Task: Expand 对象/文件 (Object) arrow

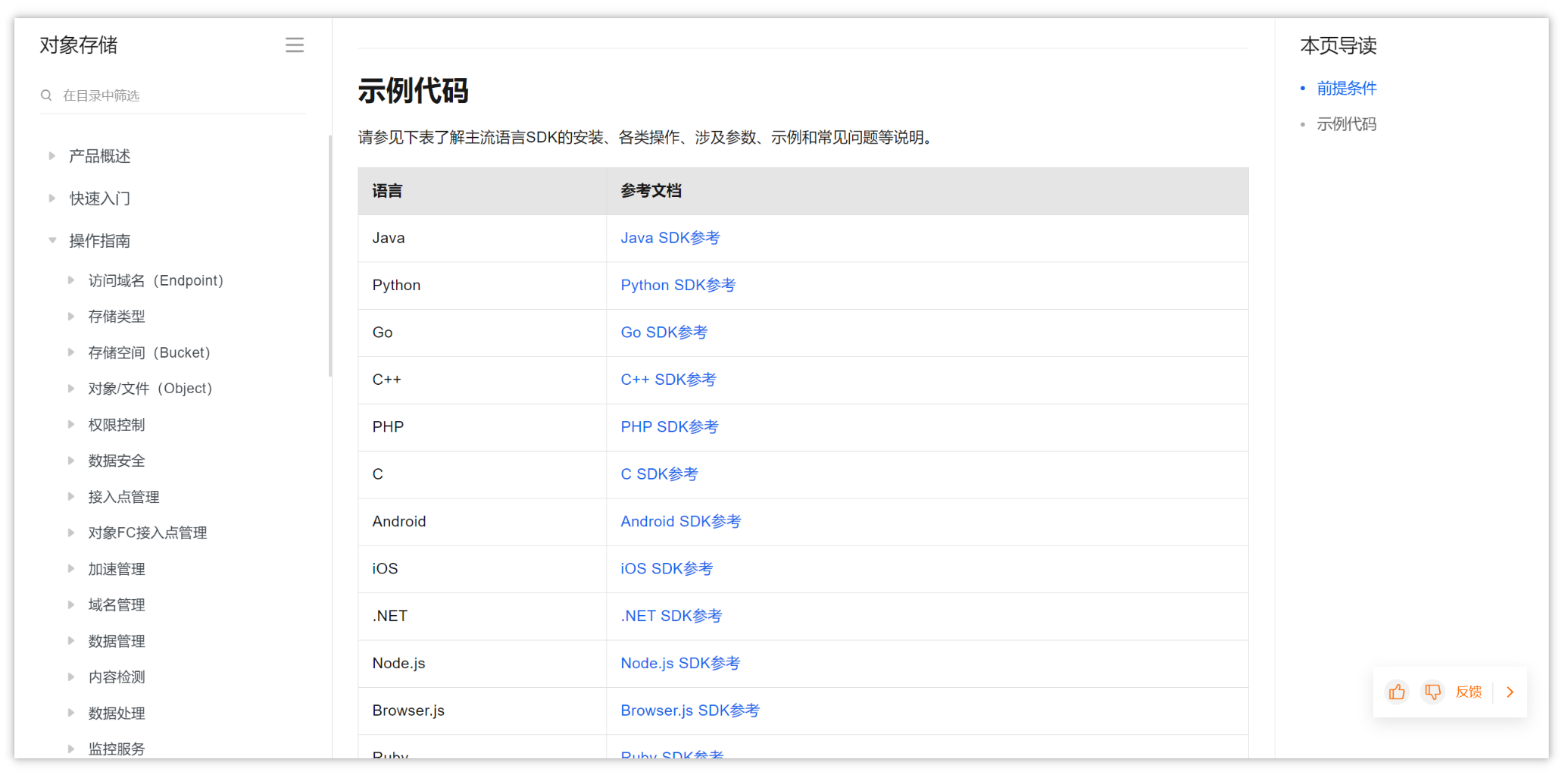Action: click(71, 389)
